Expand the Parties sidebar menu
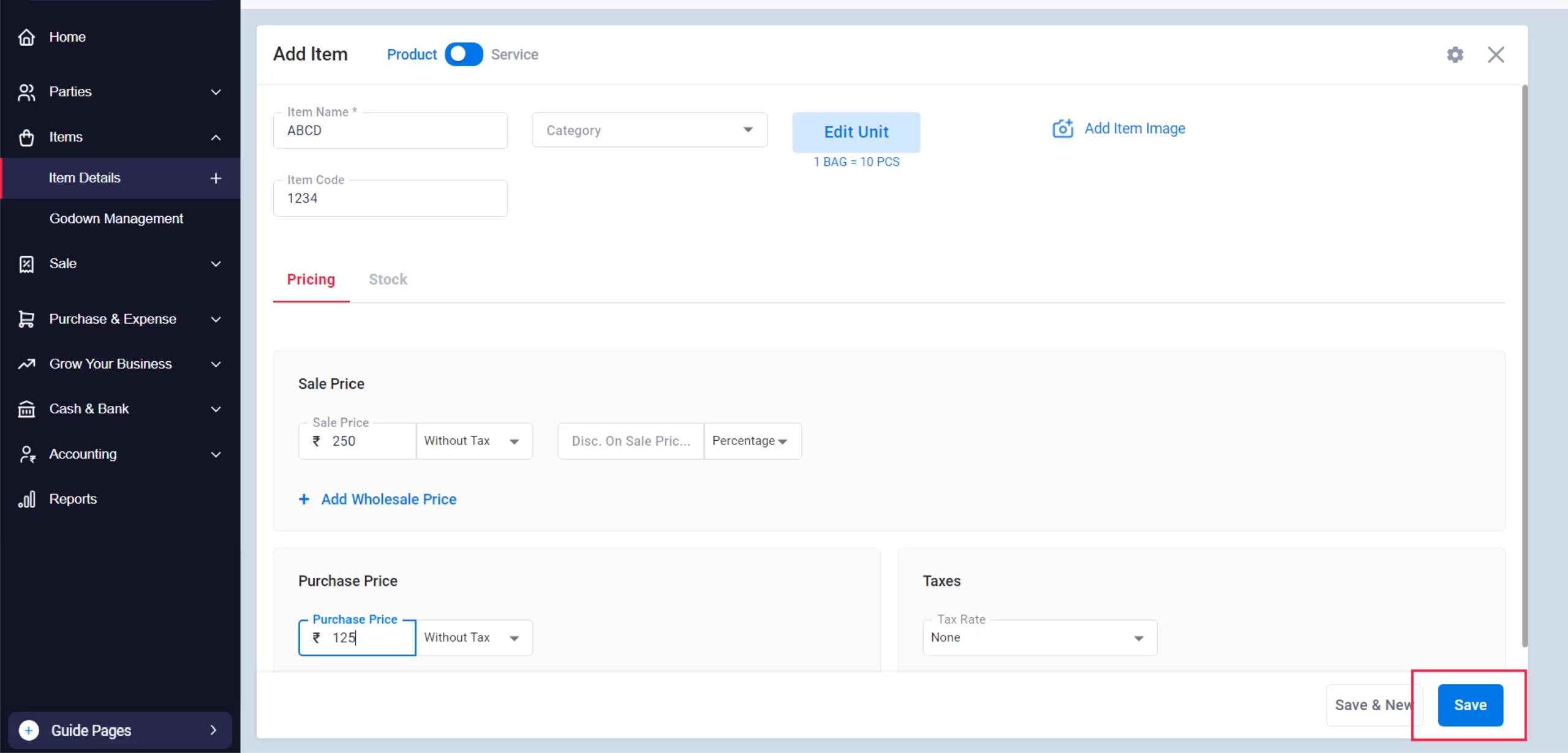This screenshot has width=1568, height=753. 119,92
